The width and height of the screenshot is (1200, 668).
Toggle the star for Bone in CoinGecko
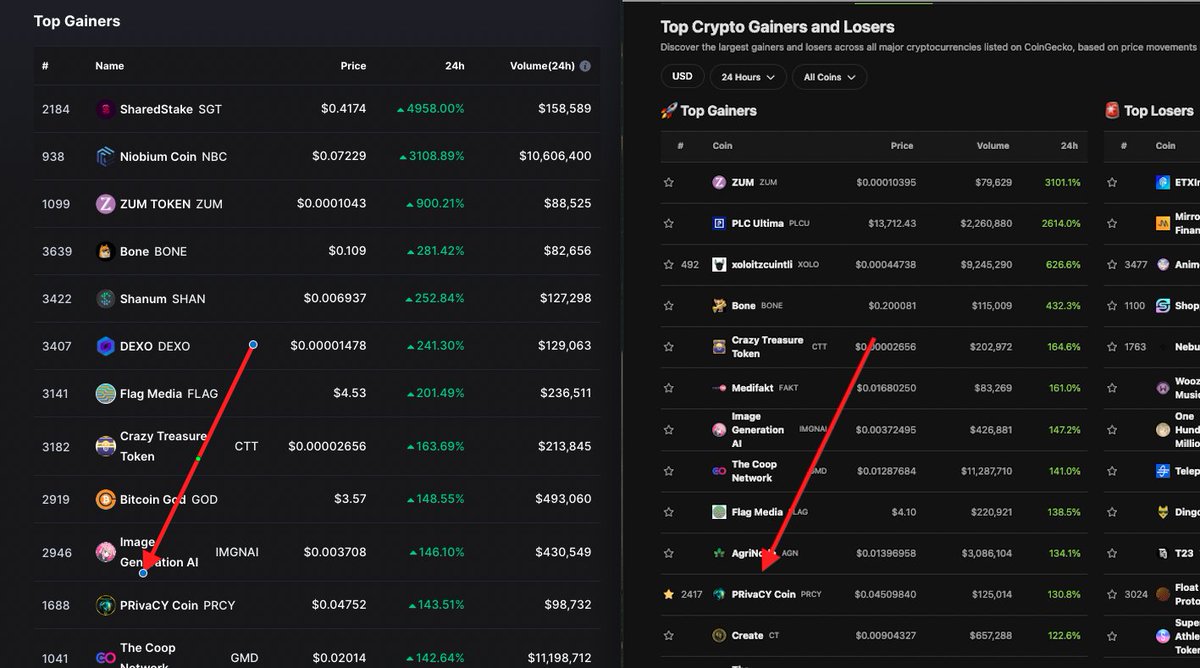point(668,306)
